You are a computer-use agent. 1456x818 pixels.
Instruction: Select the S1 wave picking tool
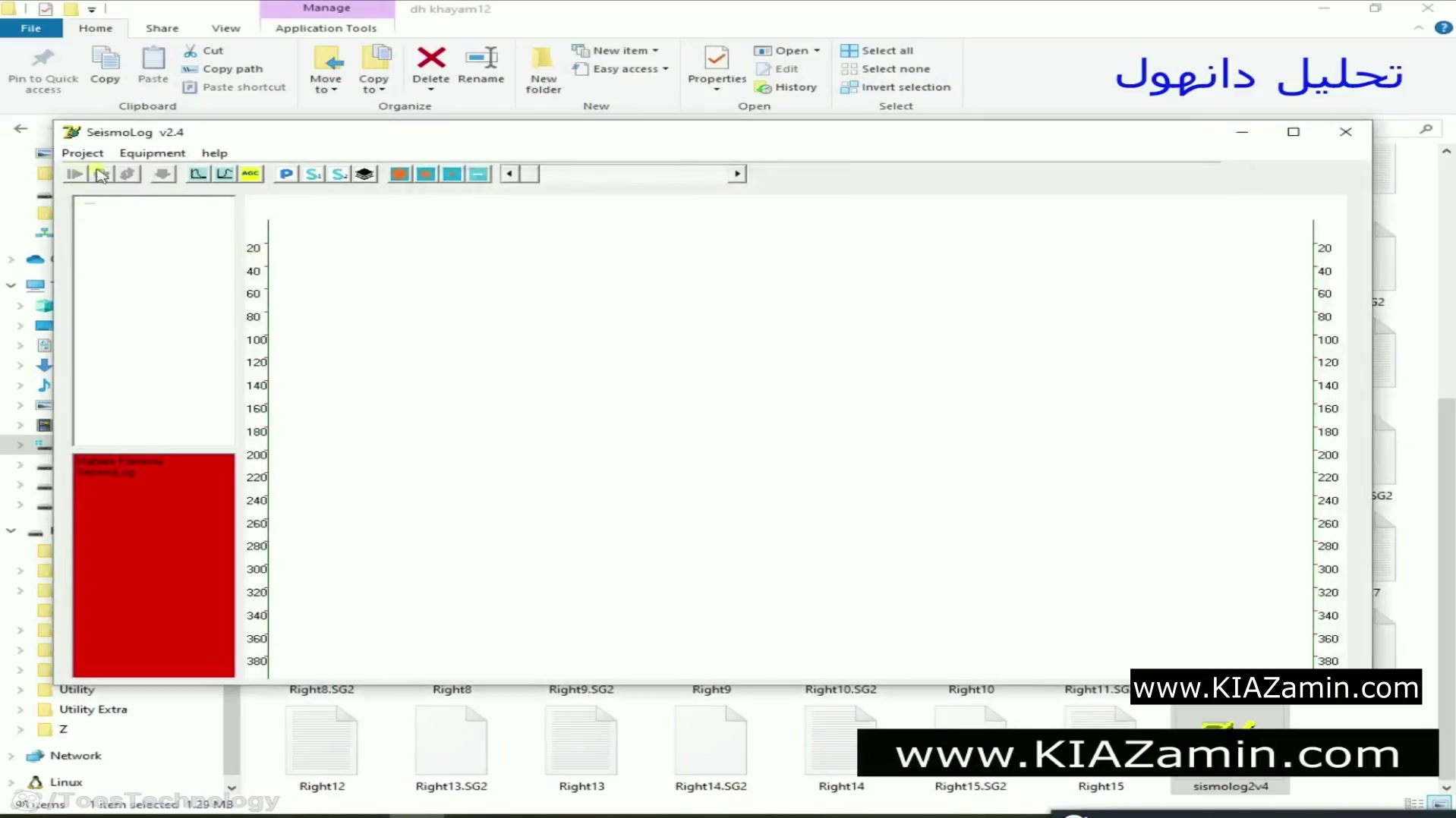[313, 174]
